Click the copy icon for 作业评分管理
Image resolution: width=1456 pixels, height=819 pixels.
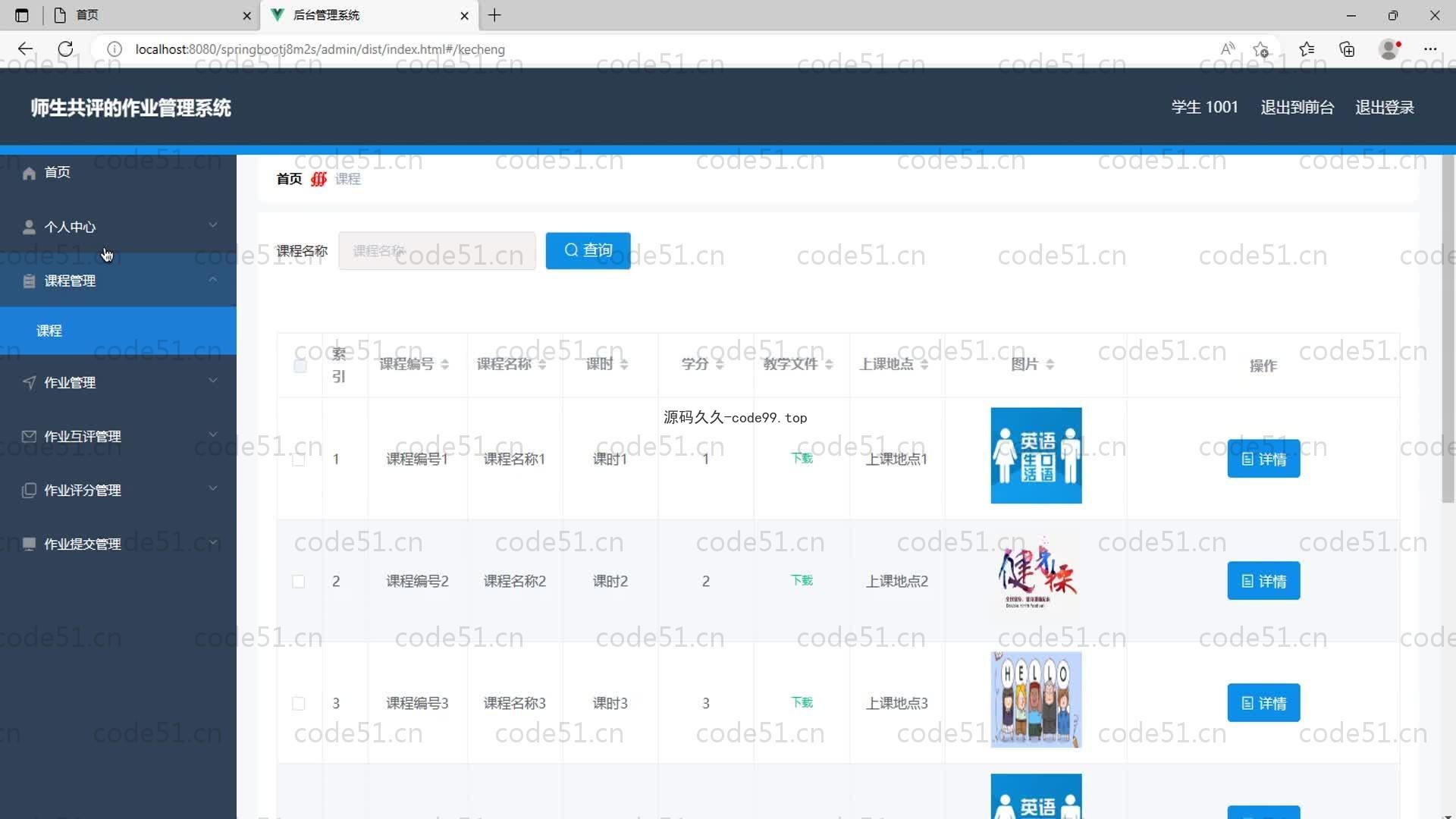coord(29,491)
